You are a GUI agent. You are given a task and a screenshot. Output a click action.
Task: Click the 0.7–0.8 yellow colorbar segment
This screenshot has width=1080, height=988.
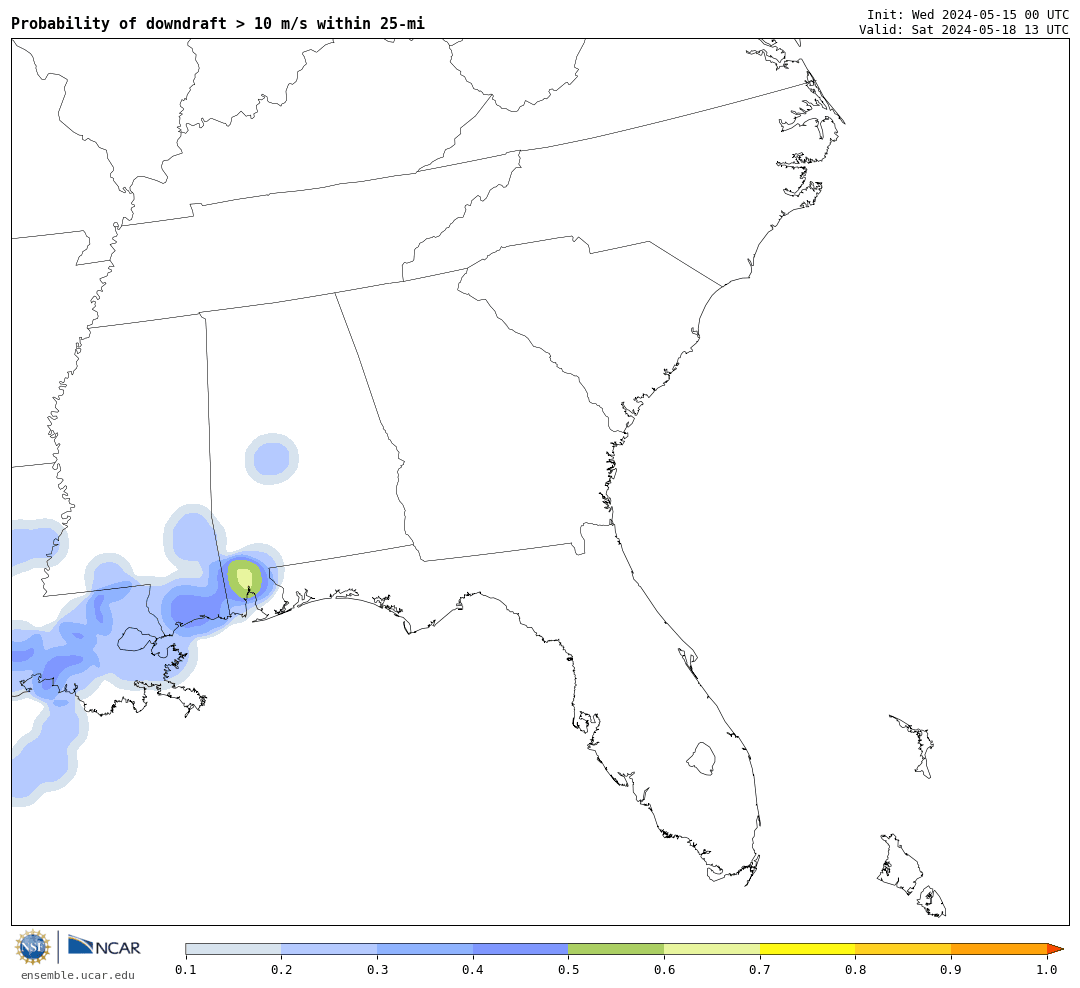point(808,949)
